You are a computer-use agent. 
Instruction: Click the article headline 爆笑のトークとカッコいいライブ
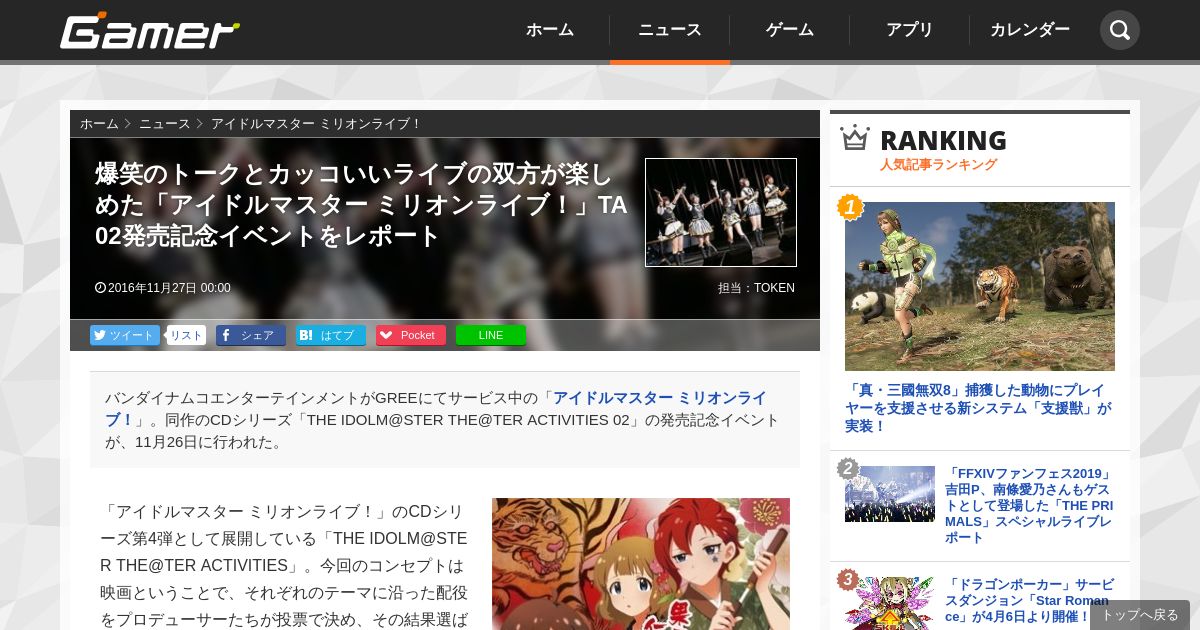click(x=361, y=205)
